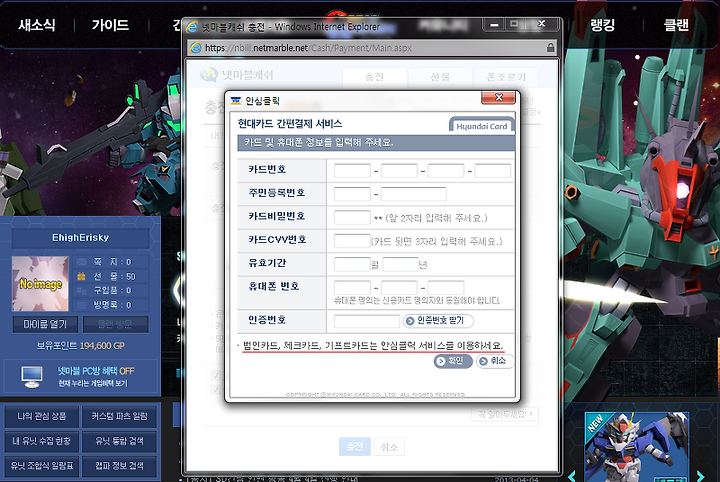Click the dimmed 취소 button on 넷마블캐쉬 page
This screenshot has width=720, height=482.
[389, 447]
